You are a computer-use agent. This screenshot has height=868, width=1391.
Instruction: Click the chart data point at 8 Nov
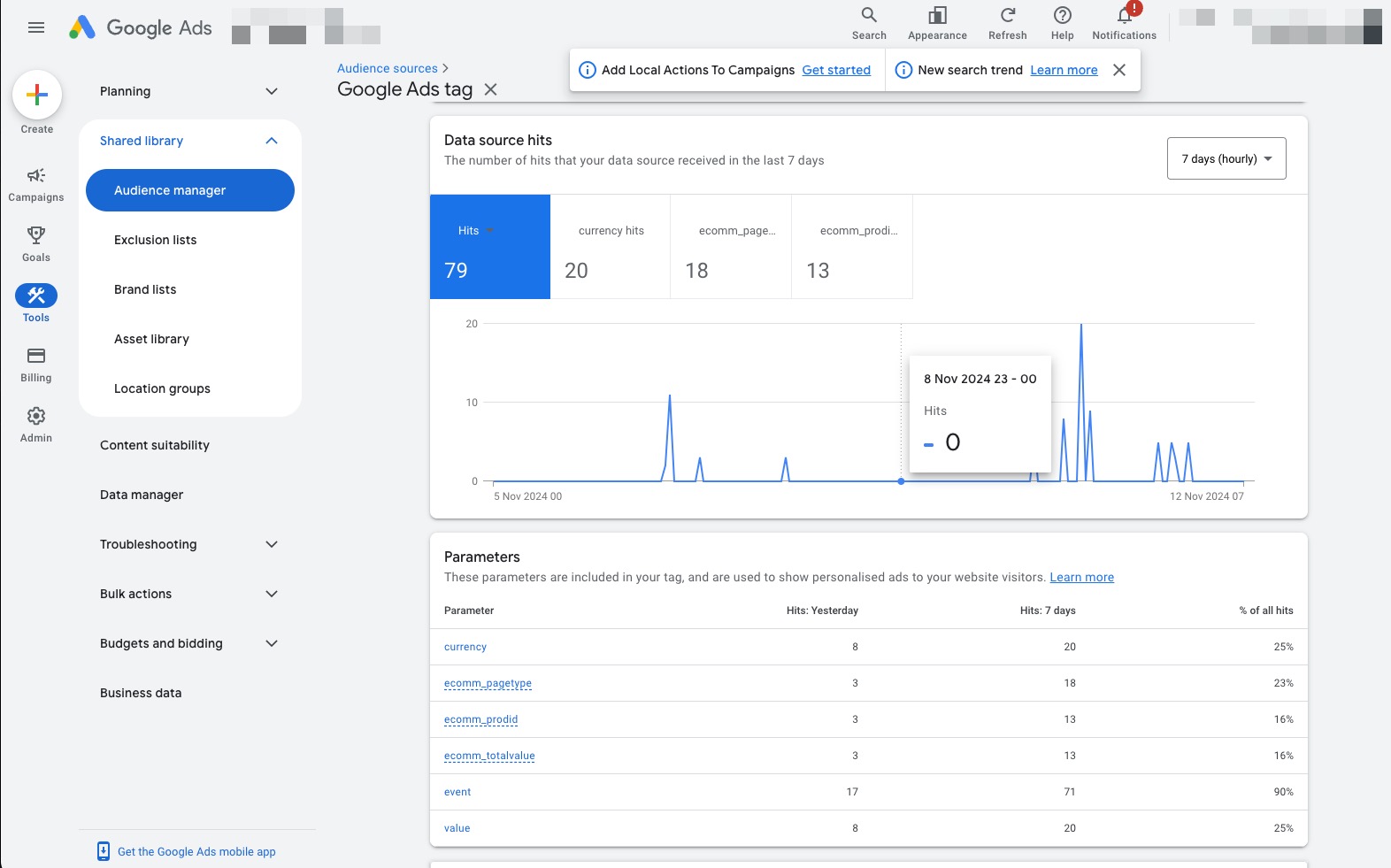pyautogui.click(x=901, y=481)
